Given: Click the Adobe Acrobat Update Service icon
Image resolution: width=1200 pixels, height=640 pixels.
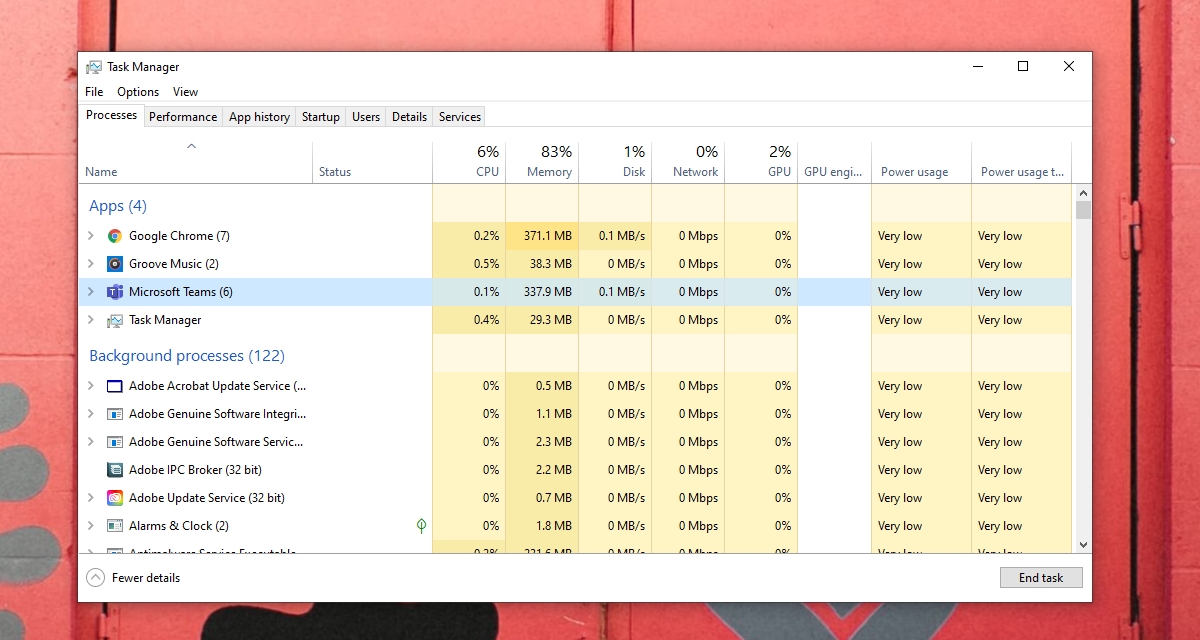Looking at the screenshot, I should [115, 386].
